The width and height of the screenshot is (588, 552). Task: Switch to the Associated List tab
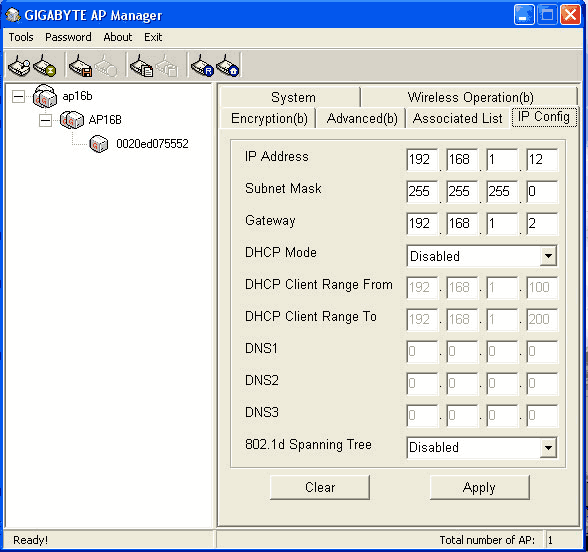pos(458,118)
